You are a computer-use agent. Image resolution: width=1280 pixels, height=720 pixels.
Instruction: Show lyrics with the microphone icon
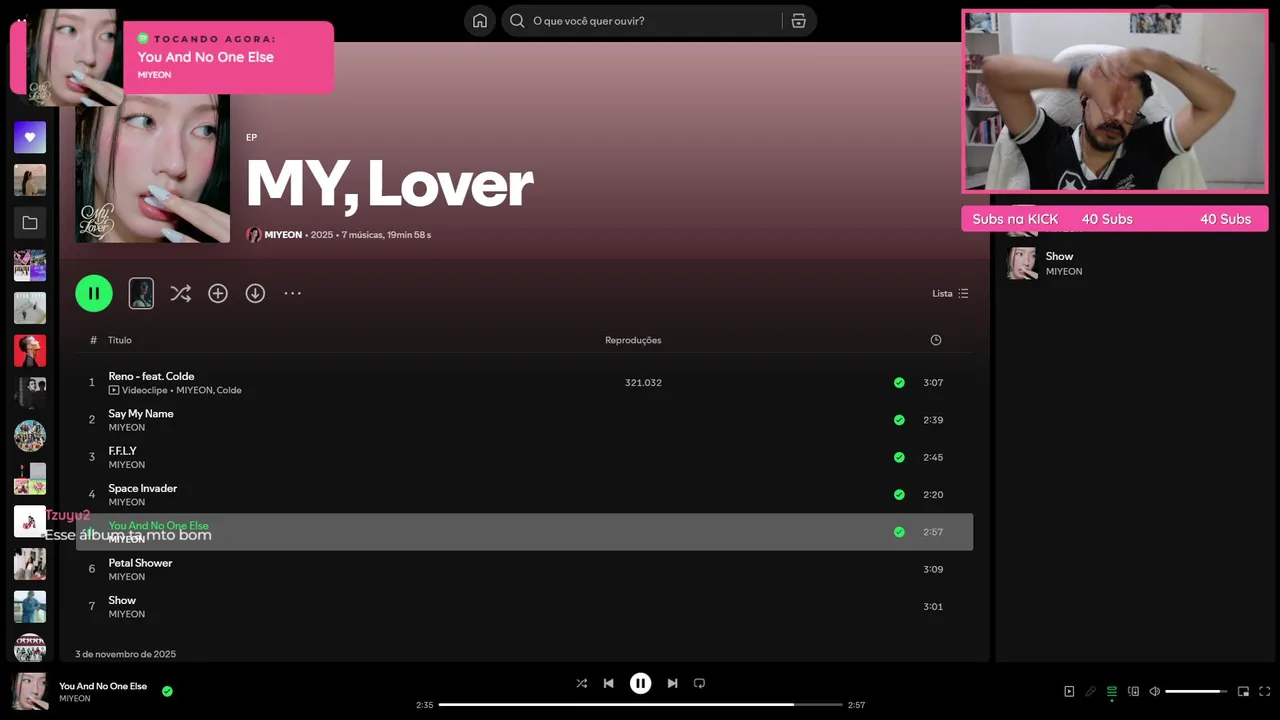tap(1091, 691)
